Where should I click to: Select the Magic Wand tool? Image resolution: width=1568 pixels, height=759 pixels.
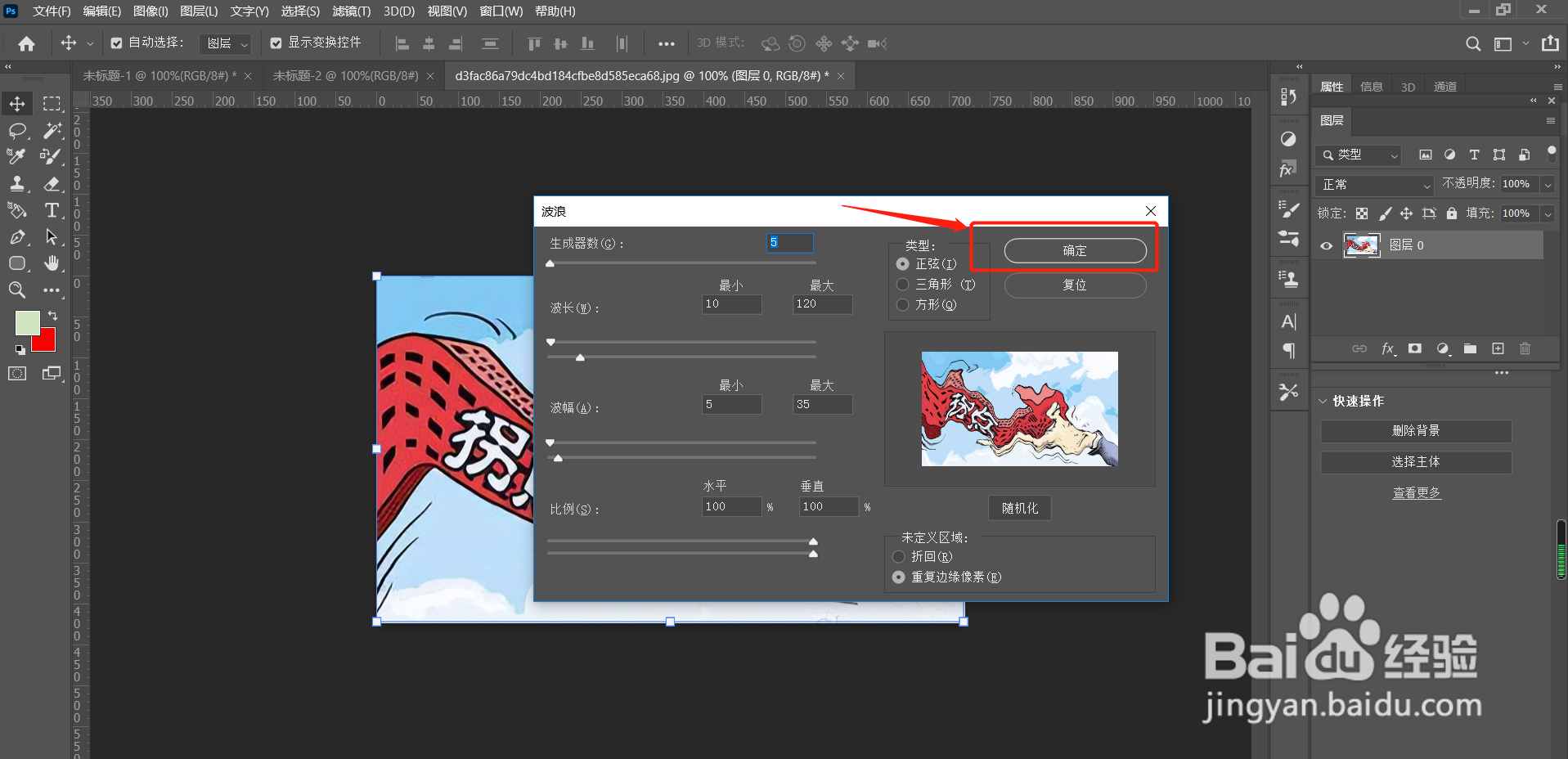pos(52,131)
